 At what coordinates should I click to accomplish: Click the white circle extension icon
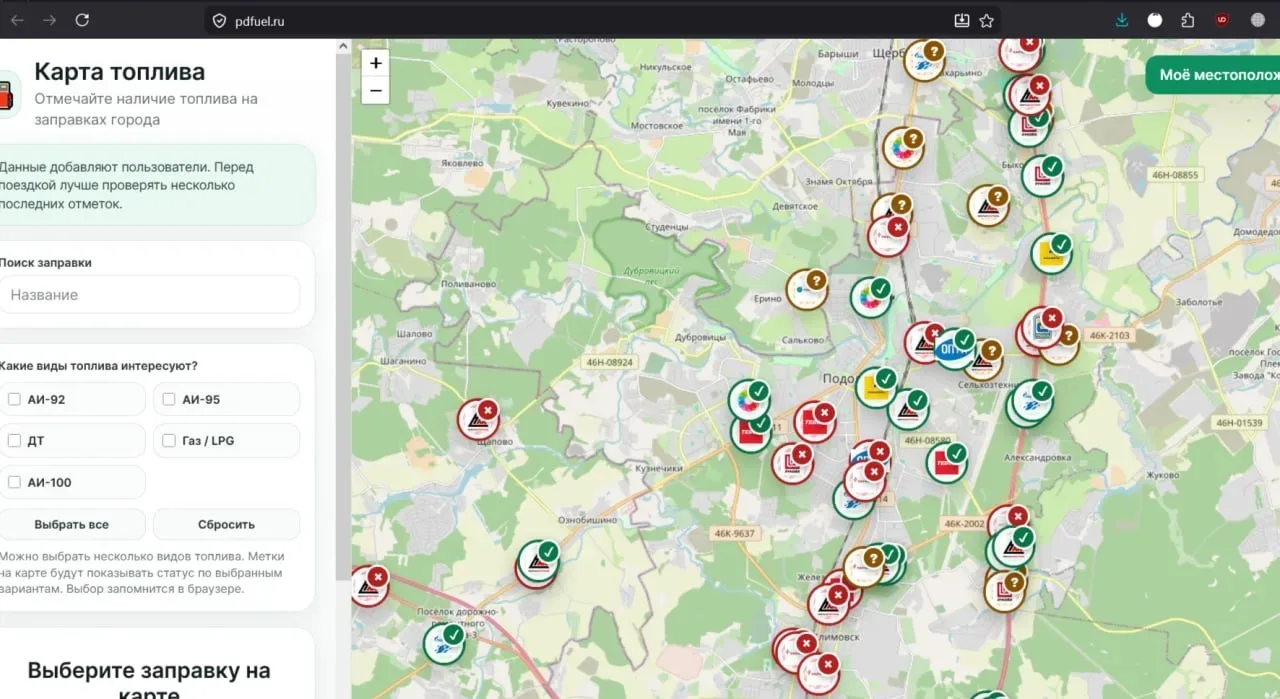pyautogui.click(x=1155, y=20)
